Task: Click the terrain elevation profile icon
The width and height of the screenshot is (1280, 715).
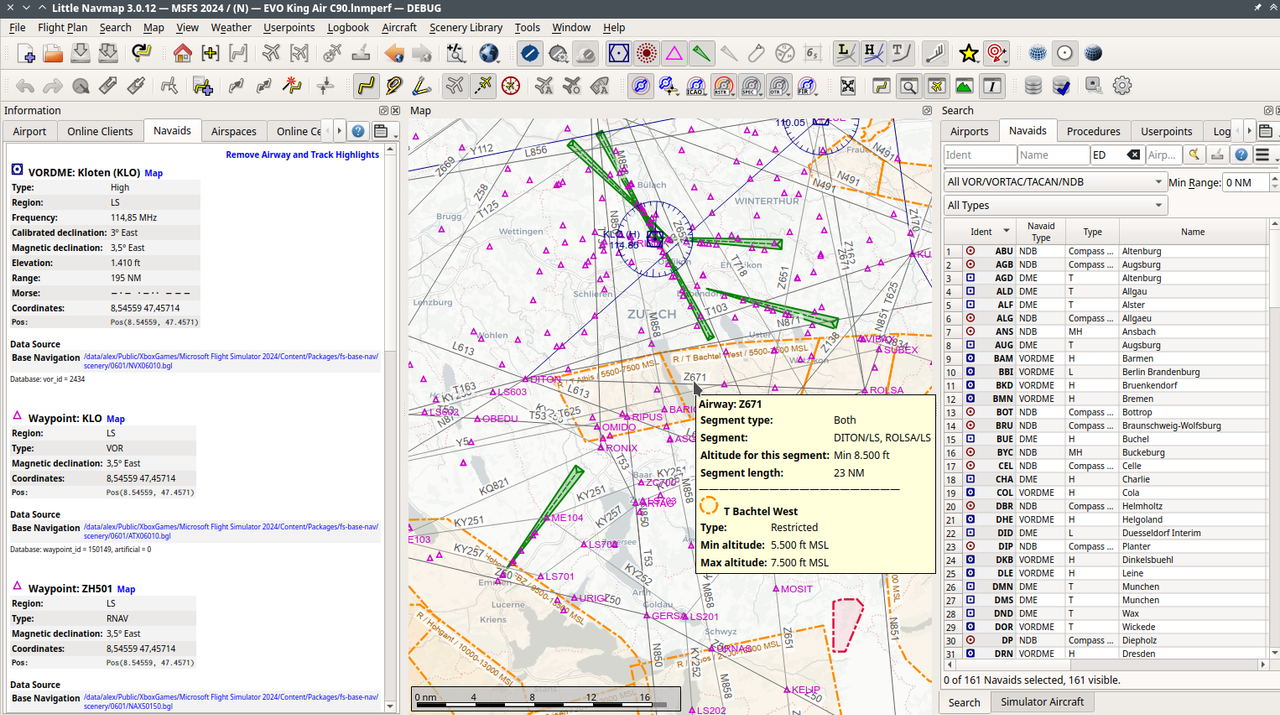Action: tap(964, 86)
